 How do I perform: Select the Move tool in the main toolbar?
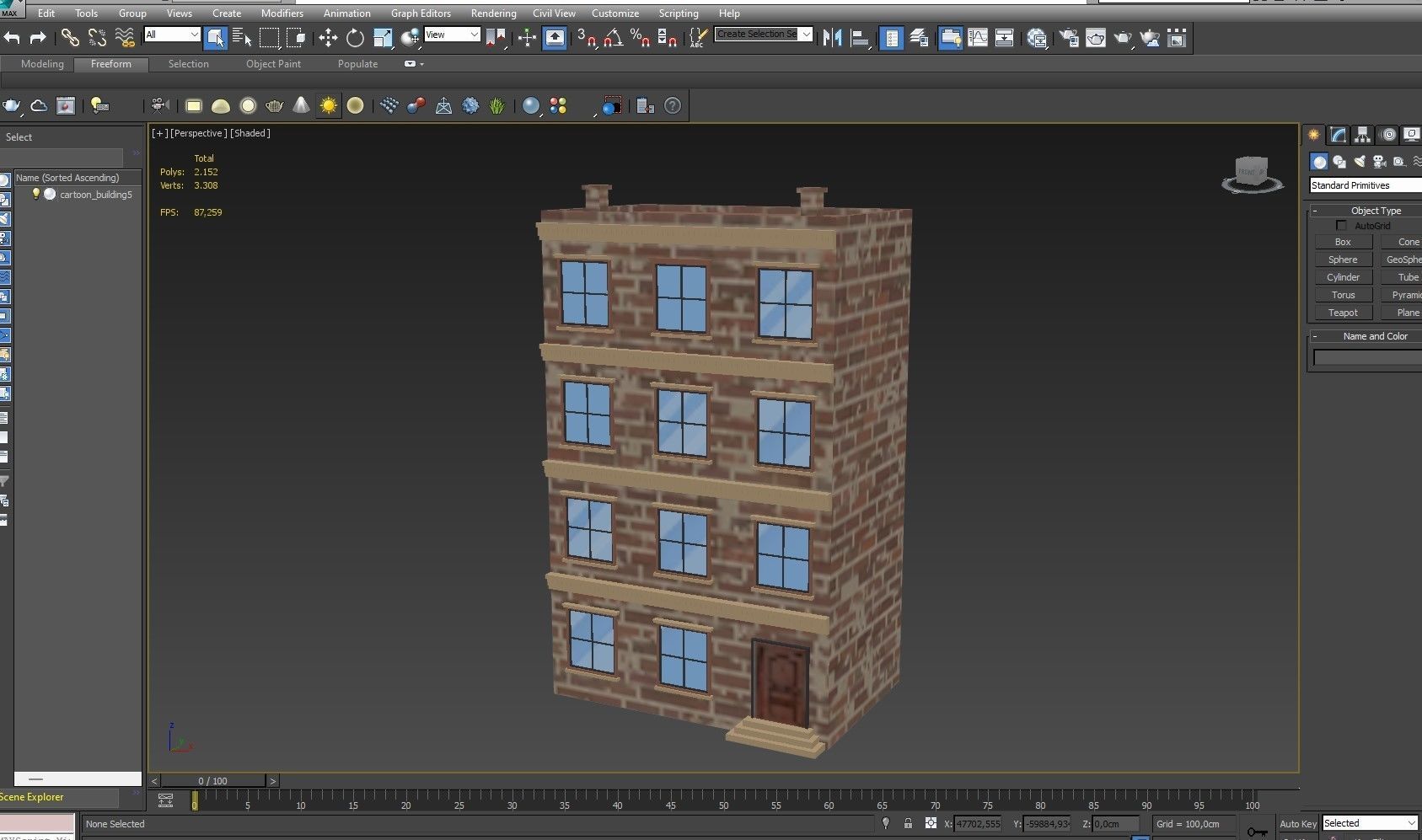[328, 38]
